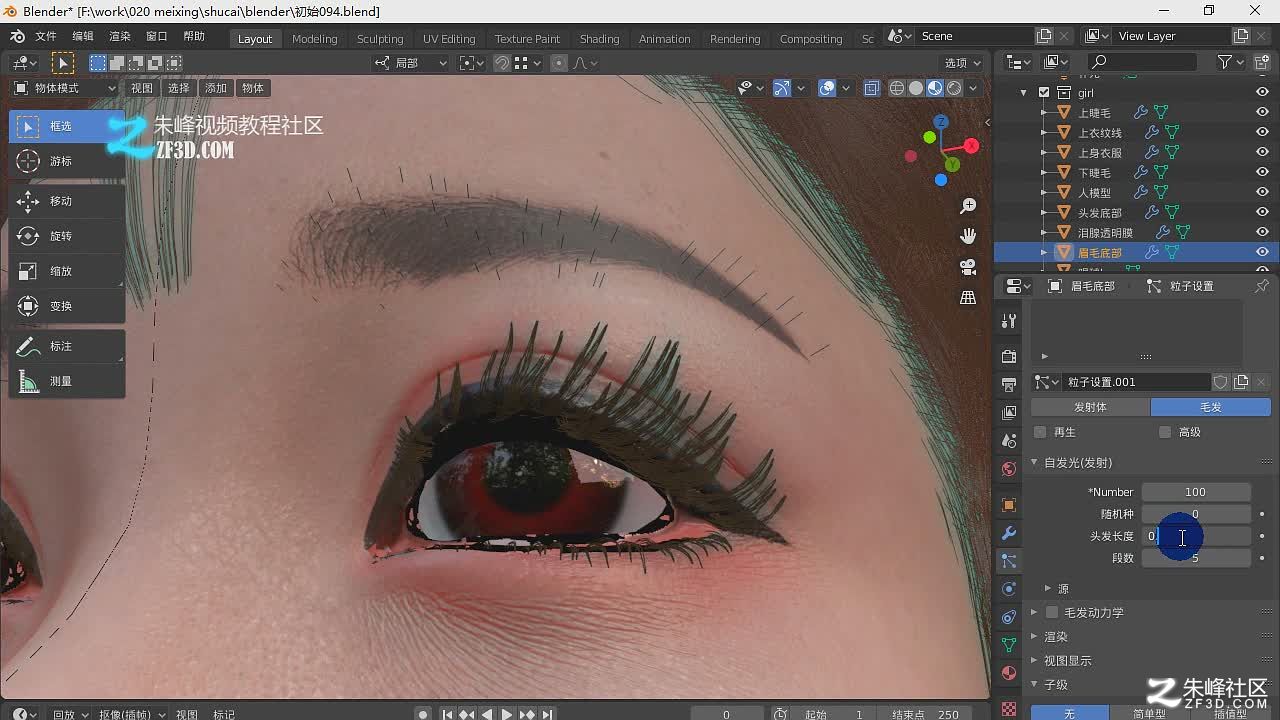
Task: Open the View Layer properties tab icon
Action: [x=1009, y=413]
